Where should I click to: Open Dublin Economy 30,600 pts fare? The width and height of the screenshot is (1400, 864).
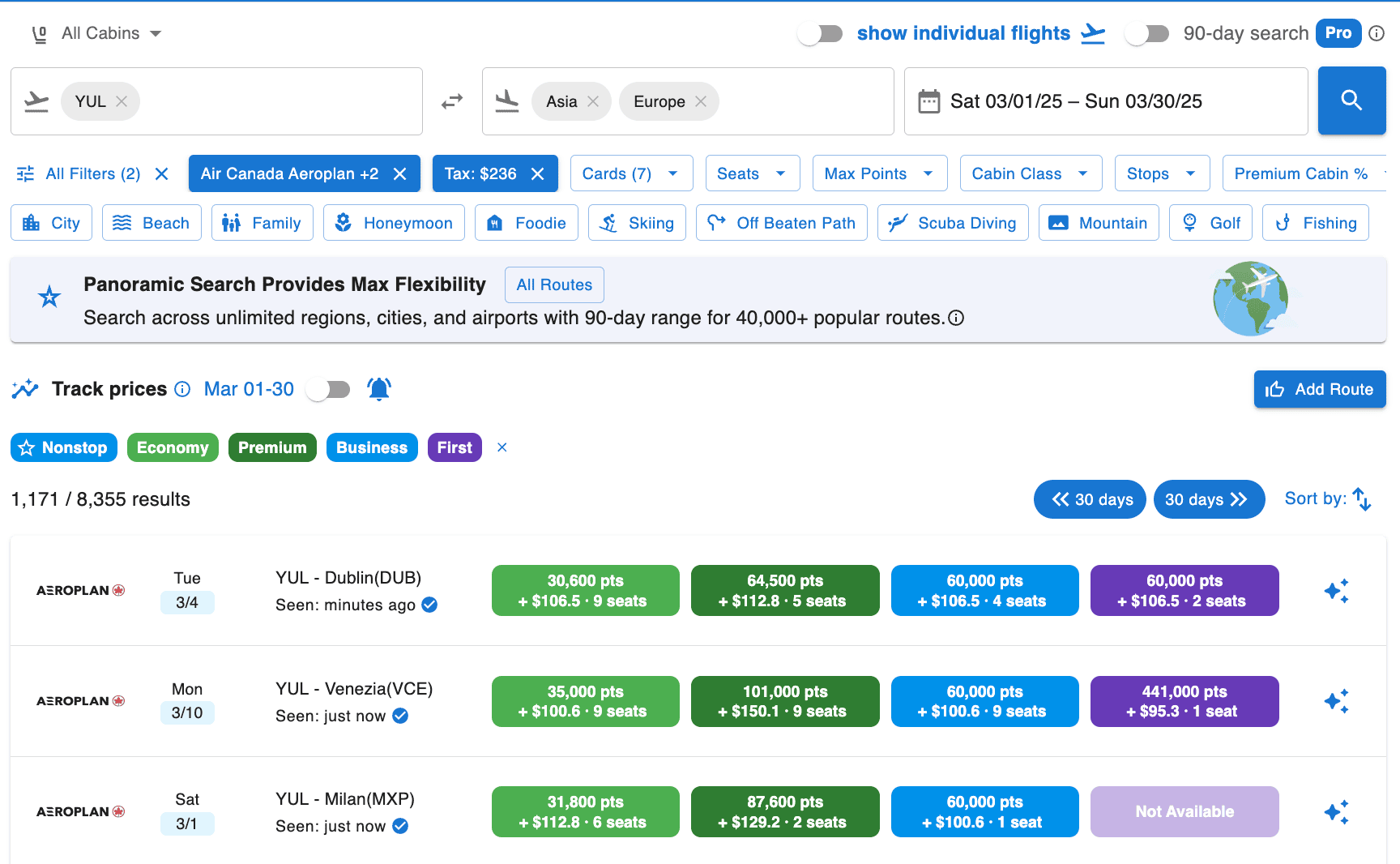pos(585,591)
